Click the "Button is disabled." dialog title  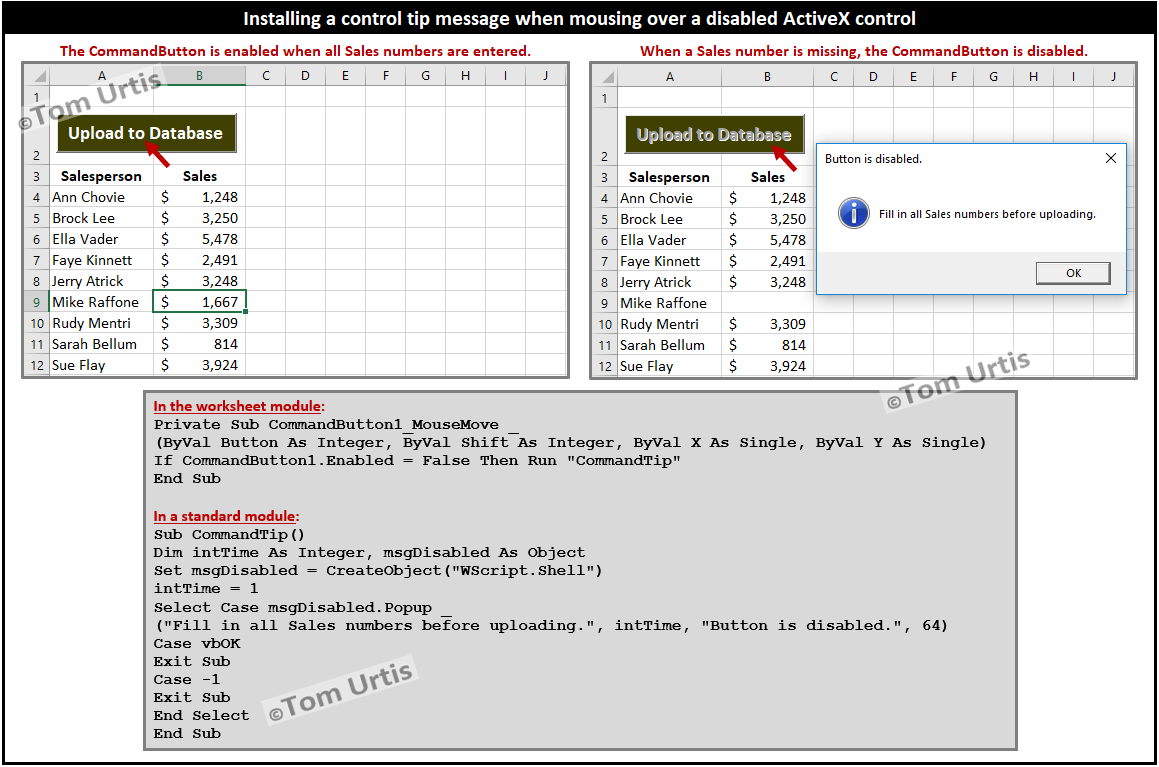873,159
